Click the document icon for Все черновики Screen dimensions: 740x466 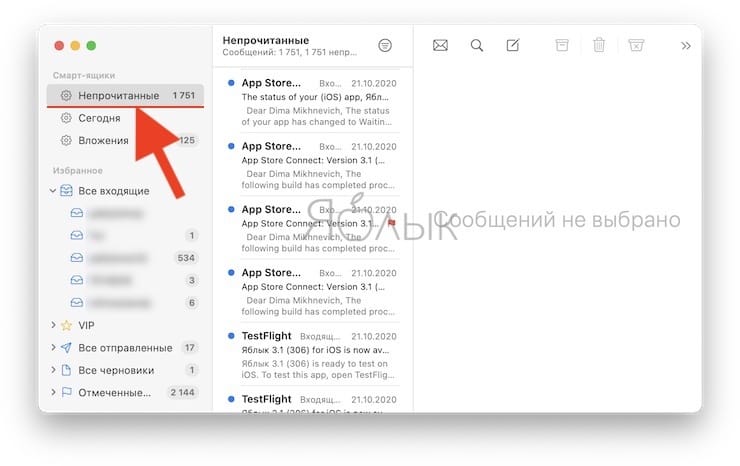[x=67, y=370]
